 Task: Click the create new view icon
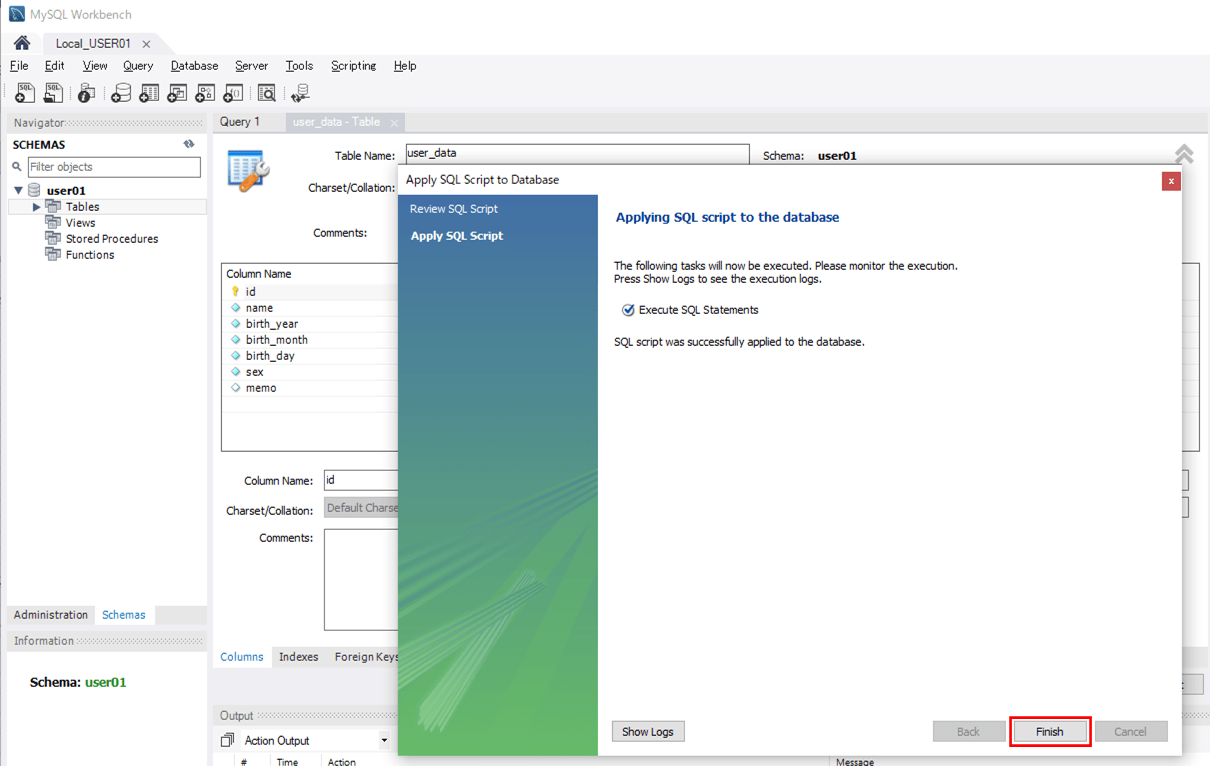pyautogui.click(x=177, y=93)
